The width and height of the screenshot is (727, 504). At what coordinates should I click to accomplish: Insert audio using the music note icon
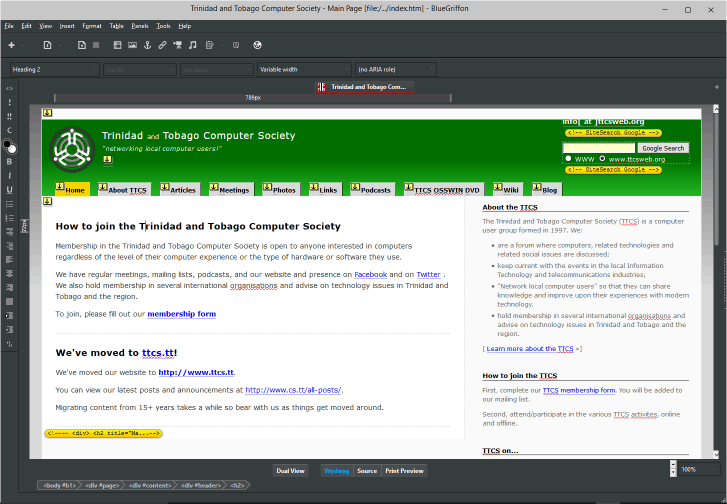[192, 45]
